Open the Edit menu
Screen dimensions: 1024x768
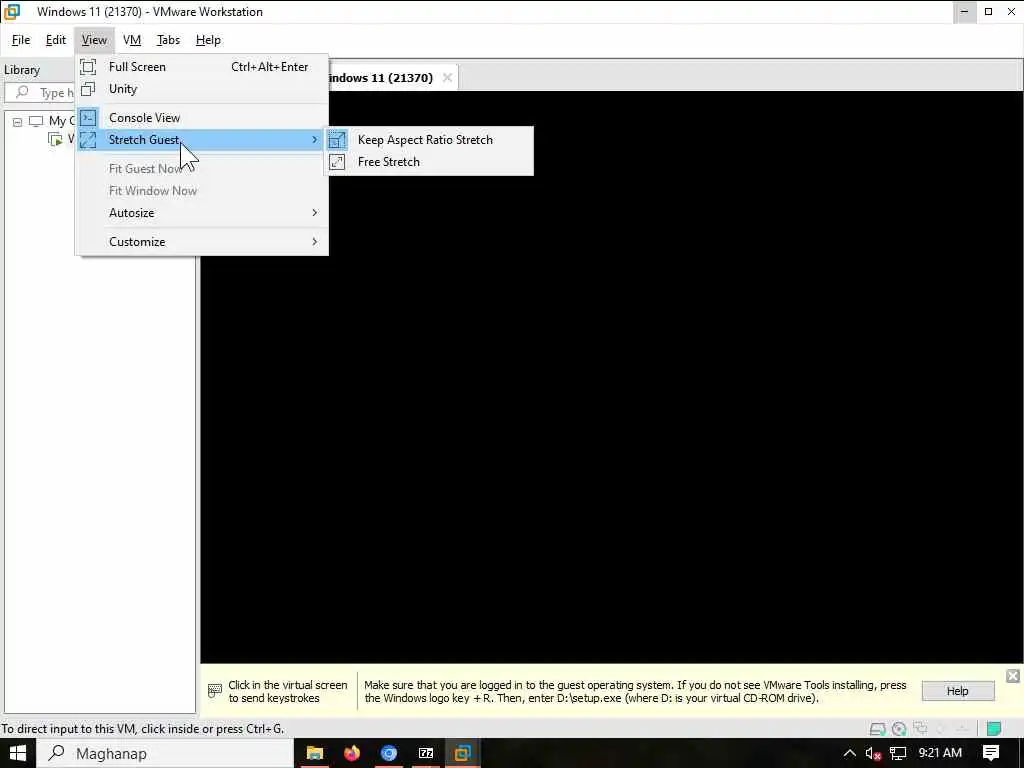pyautogui.click(x=56, y=40)
